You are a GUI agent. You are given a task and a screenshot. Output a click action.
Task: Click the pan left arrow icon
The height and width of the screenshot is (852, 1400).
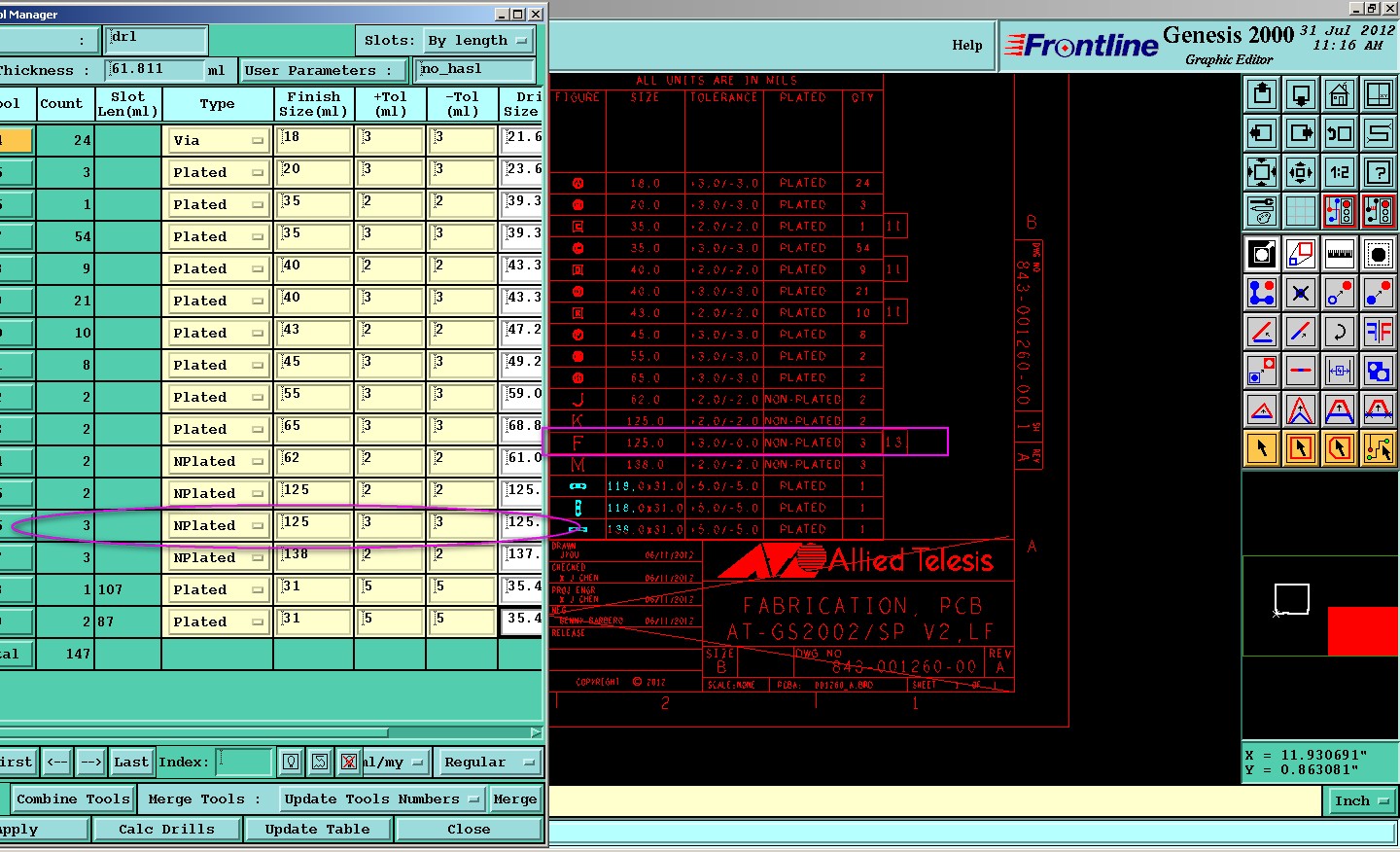tap(1262, 133)
